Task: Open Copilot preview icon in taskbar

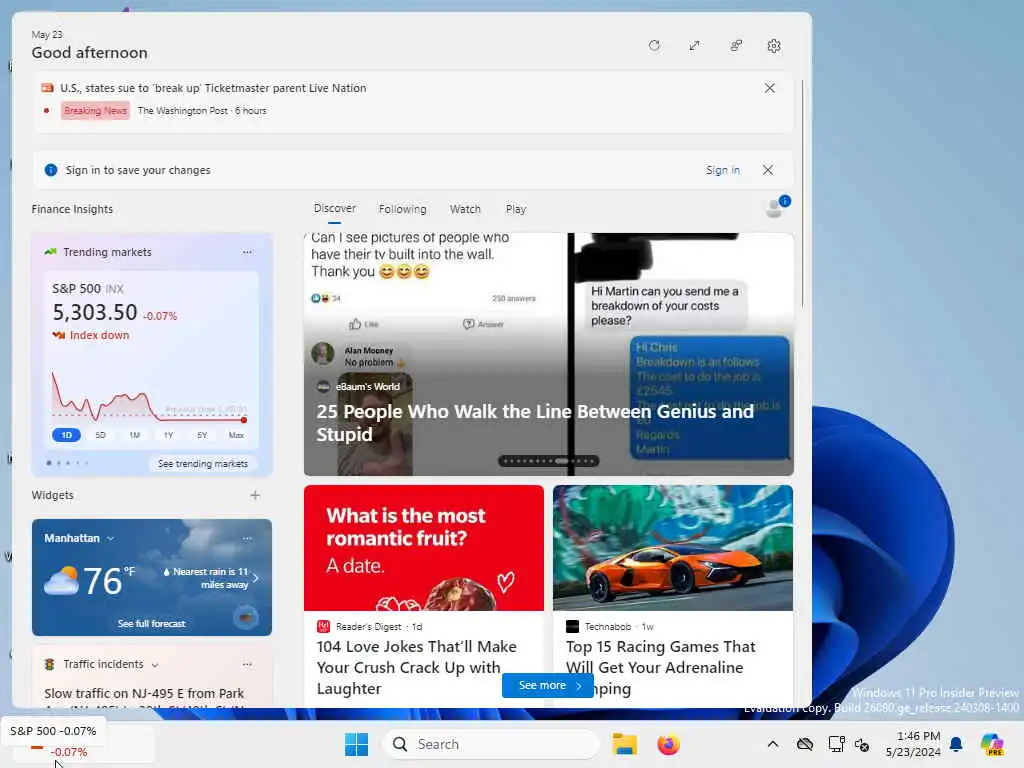Action: pyautogui.click(x=992, y=744)
